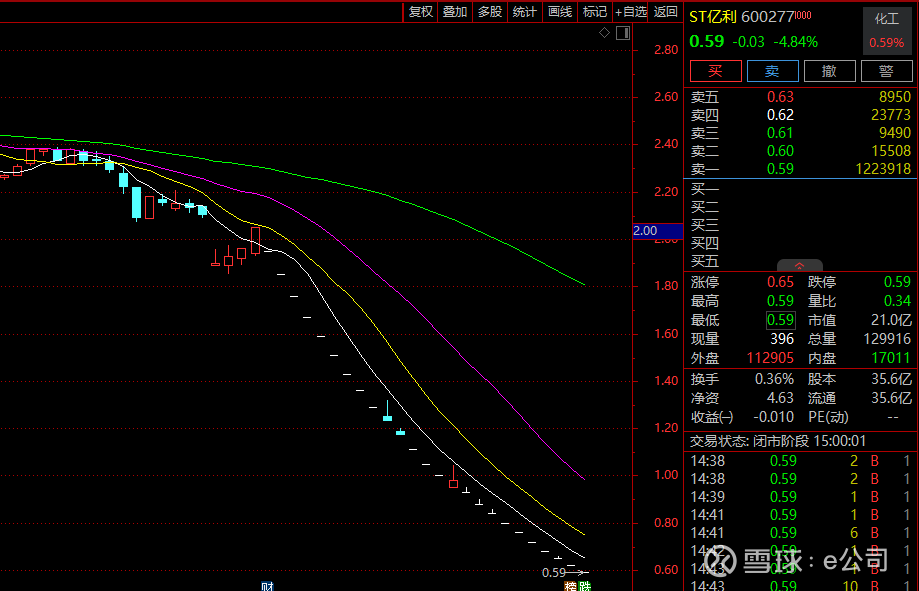Open the 化工 sector box
The image size is (919, 591).
[886, 30]
